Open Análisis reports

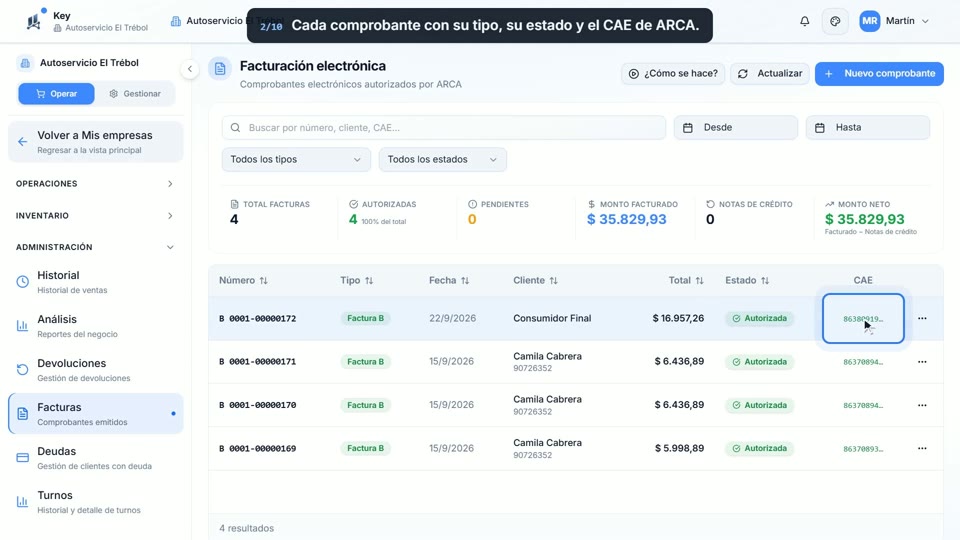[x=96, y=326]
